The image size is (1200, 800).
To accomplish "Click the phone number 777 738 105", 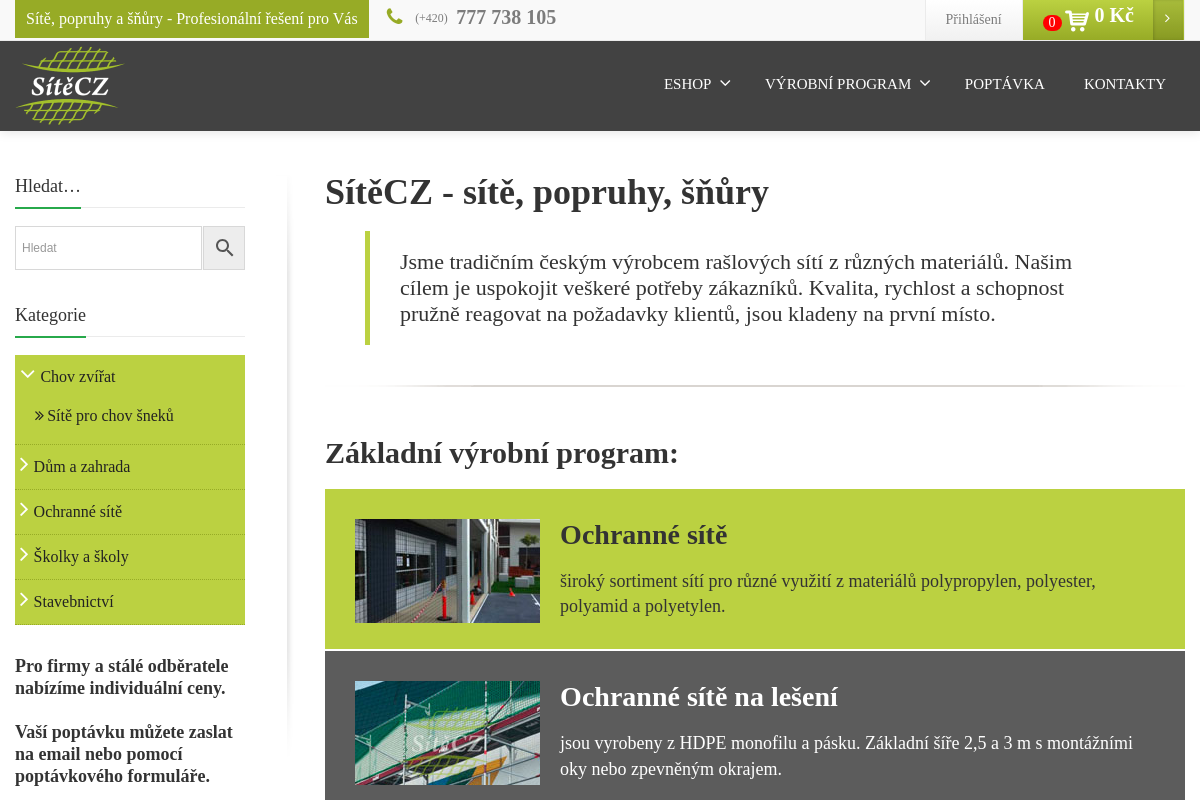I will pyautogui.click(x=506, y=17).
